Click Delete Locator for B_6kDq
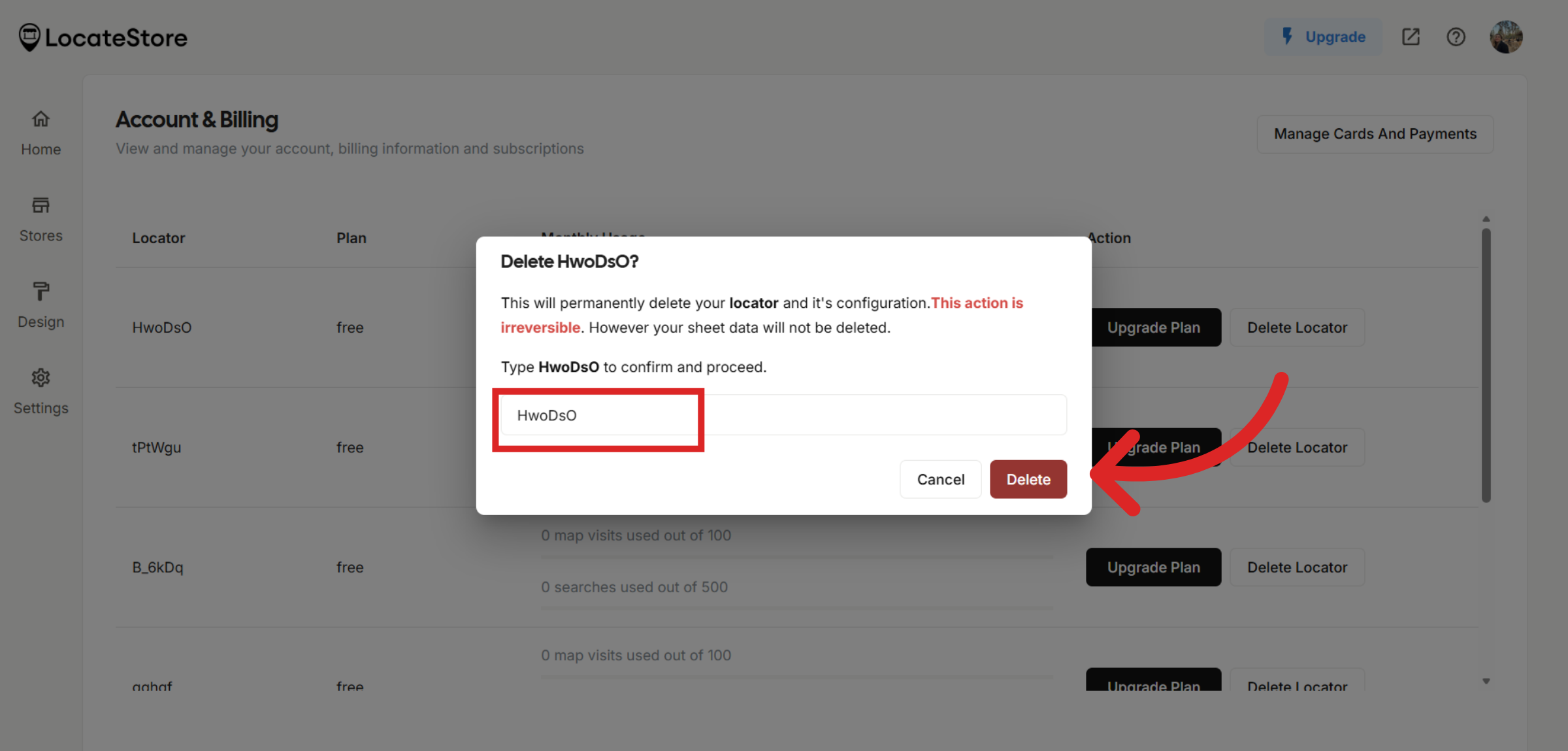The height and width of the screenshot is (751, 1568). [x=1297, y=567]
